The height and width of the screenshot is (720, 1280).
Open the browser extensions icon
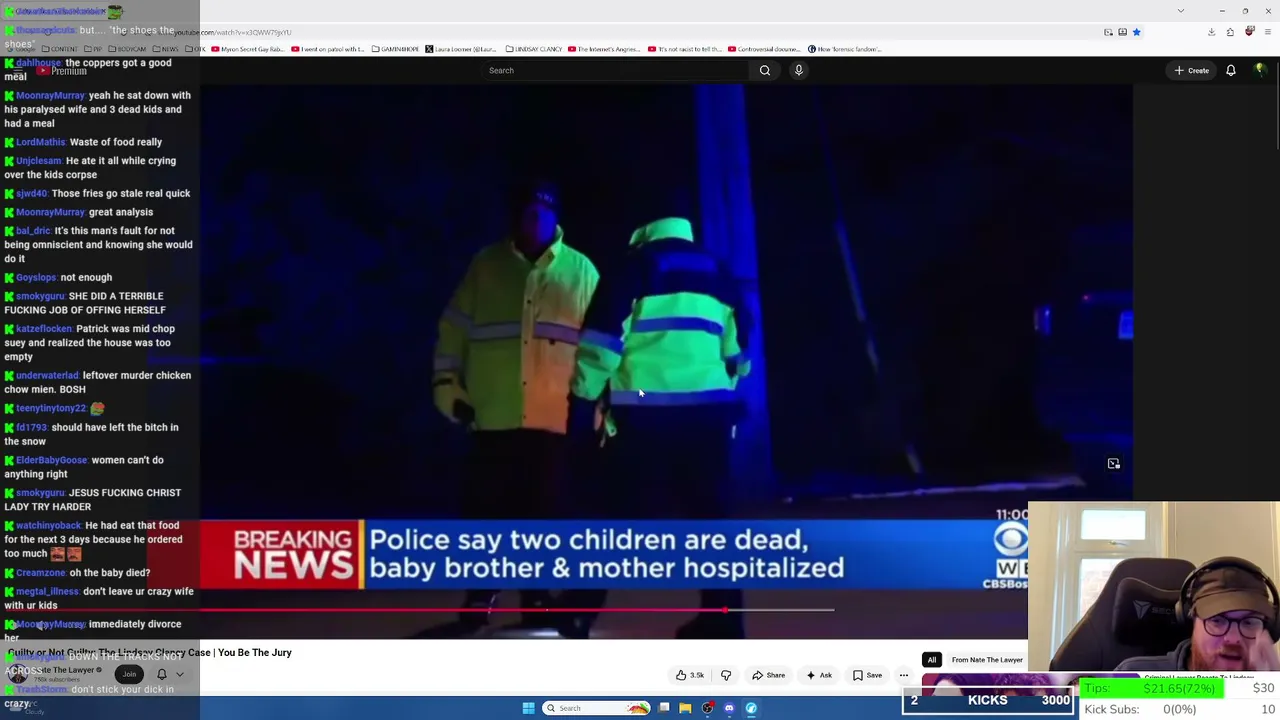(x=1230, y=32)
